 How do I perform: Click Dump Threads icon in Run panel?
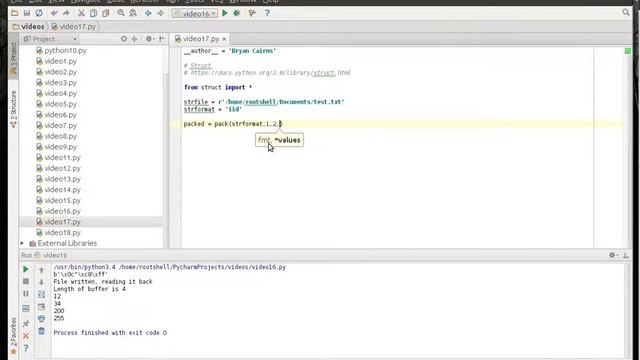click(26, 308)
